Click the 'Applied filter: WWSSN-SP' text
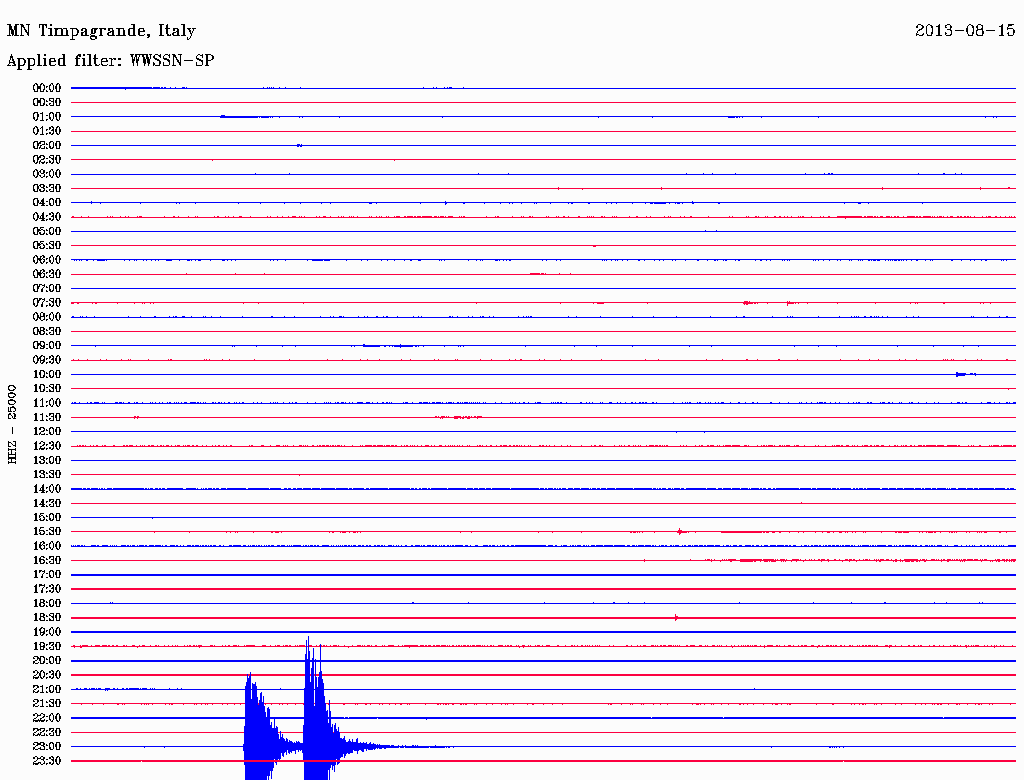This screenshot has height=780, width=1024. (x=110, y=61)
